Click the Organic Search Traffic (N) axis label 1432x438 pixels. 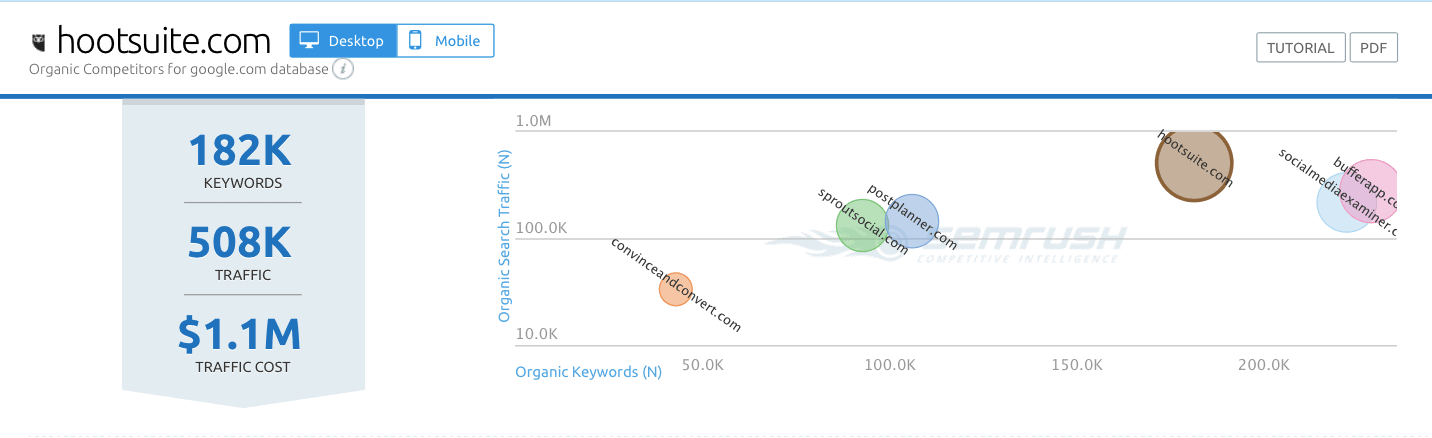(505, 235)
